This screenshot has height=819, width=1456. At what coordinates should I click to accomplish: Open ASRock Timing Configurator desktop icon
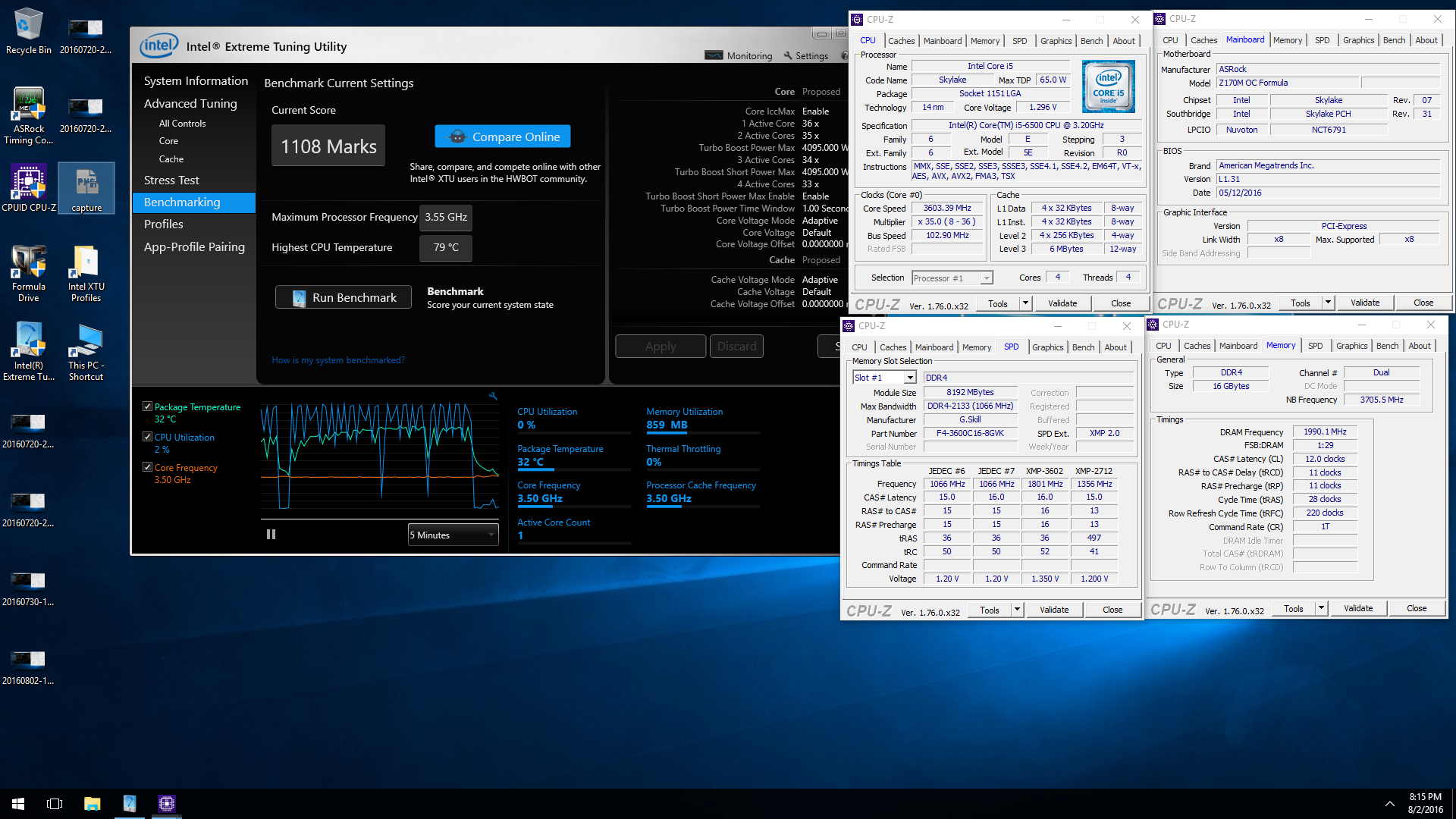(28, 115)
